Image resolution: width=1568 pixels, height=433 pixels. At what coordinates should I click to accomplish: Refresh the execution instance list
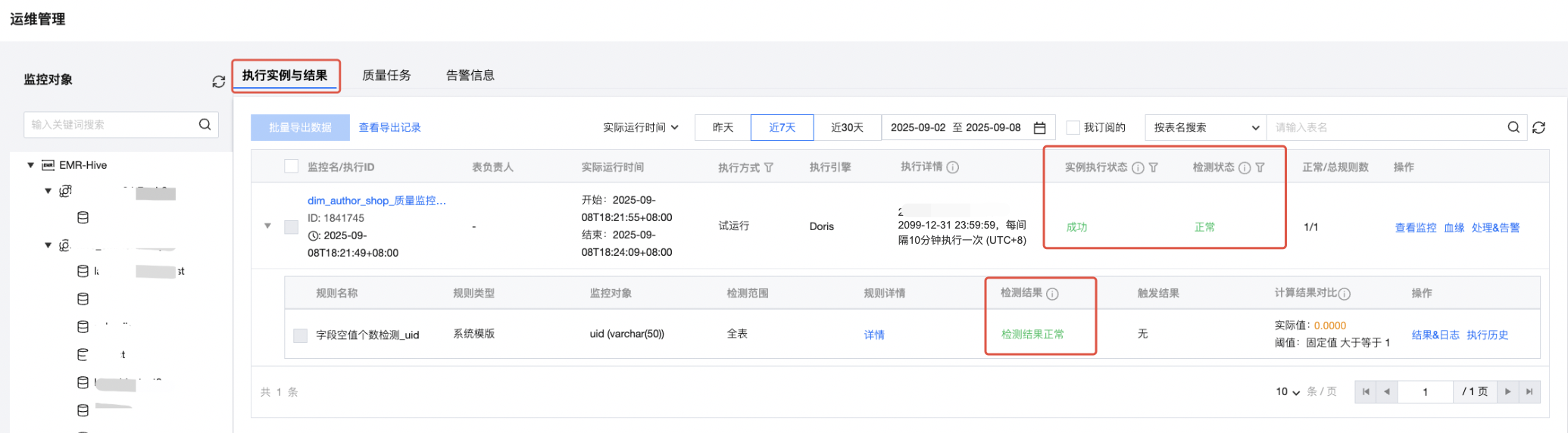(x=1538, y=128)
